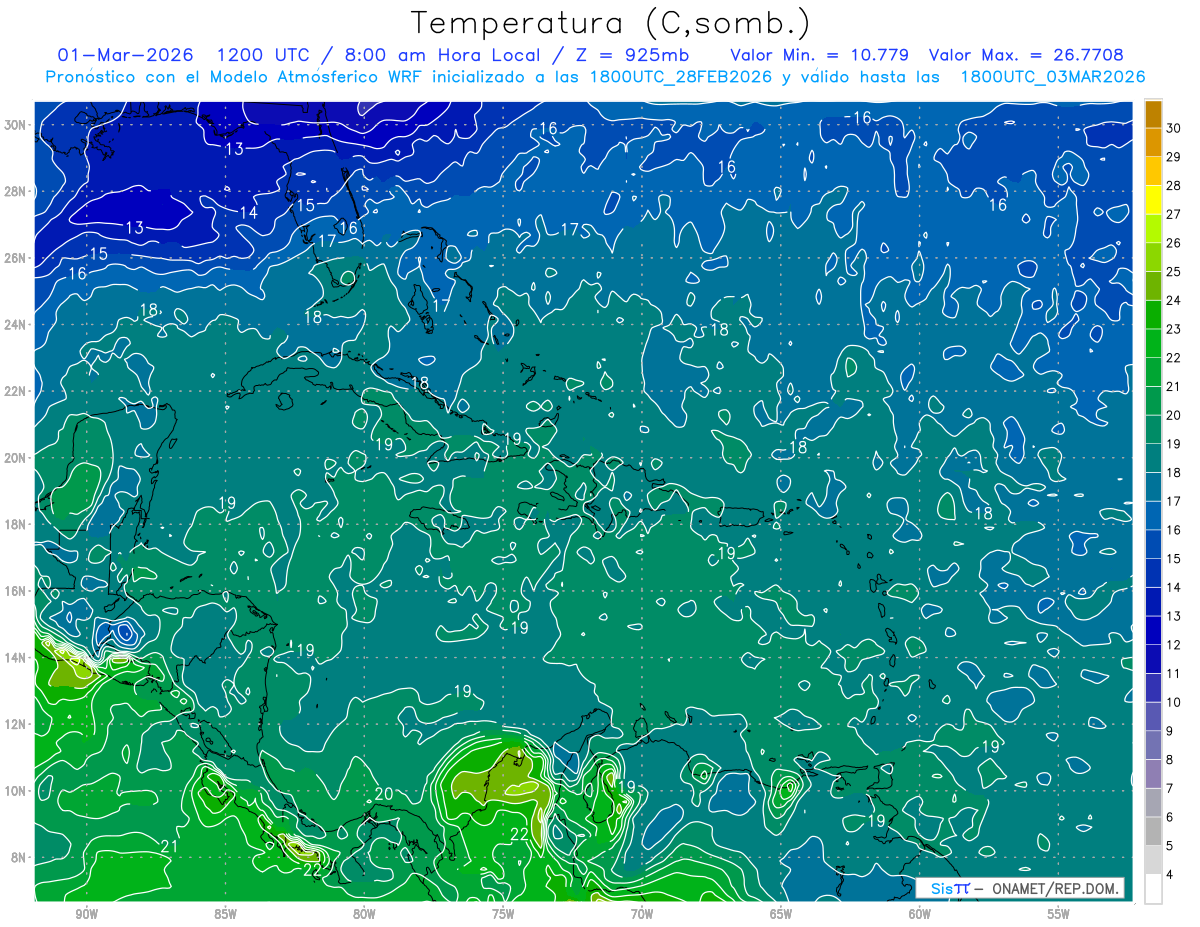1200x927 pixels.
Task: Click the 55W longitude axis label
Action: pyautogui.click(x=1059, y=914)
